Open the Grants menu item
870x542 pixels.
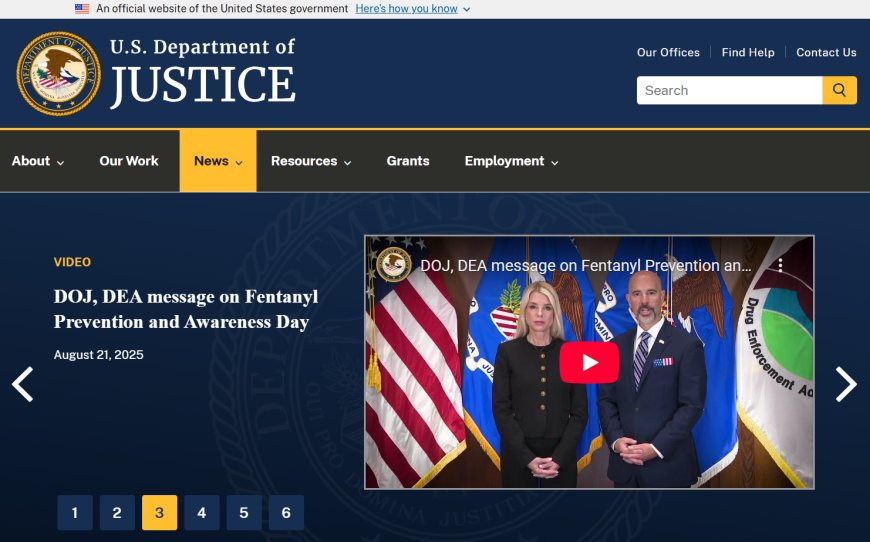(x=408, y=161)
